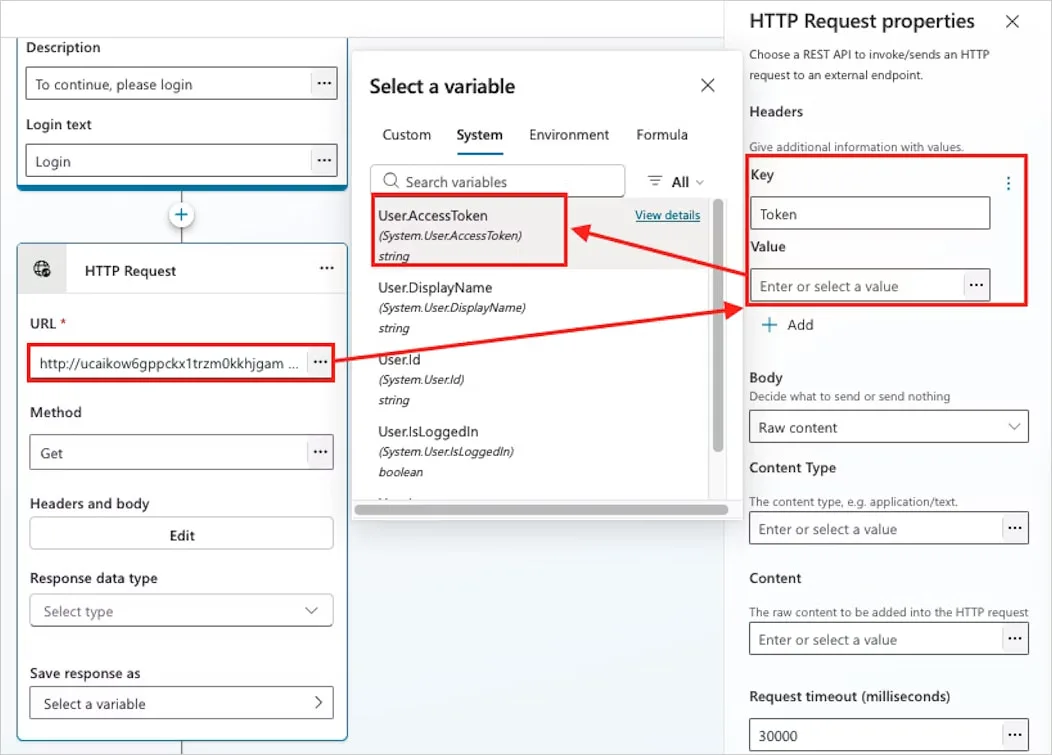Viewport: 1052px width, 755px height.
Task: Click Add to insert another header
Action: tap(788, 324)
